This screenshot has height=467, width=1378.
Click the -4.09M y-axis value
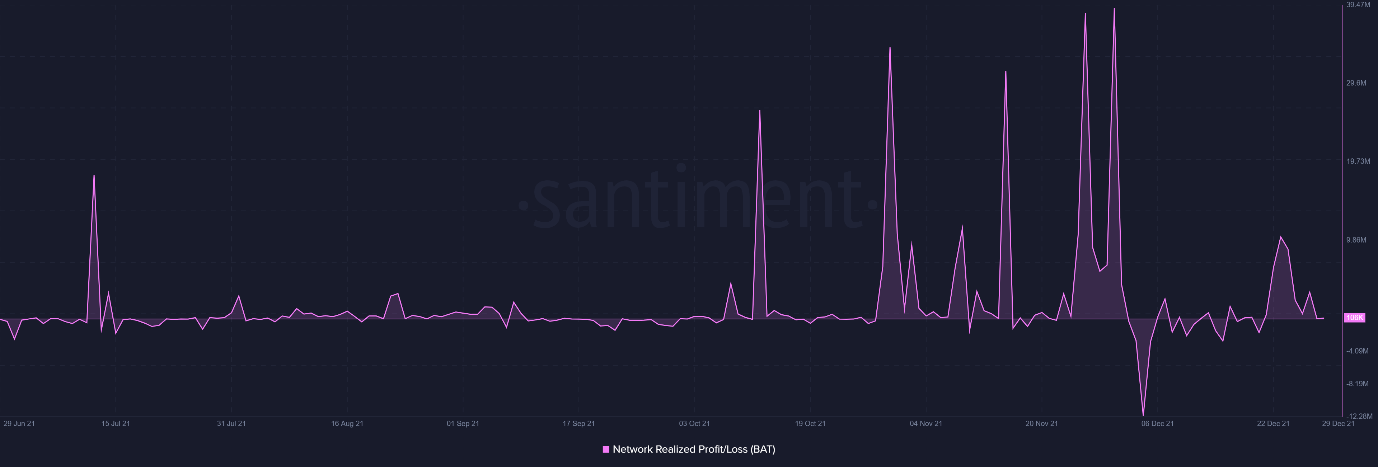pyautogui.click(x=1357, y=351)
